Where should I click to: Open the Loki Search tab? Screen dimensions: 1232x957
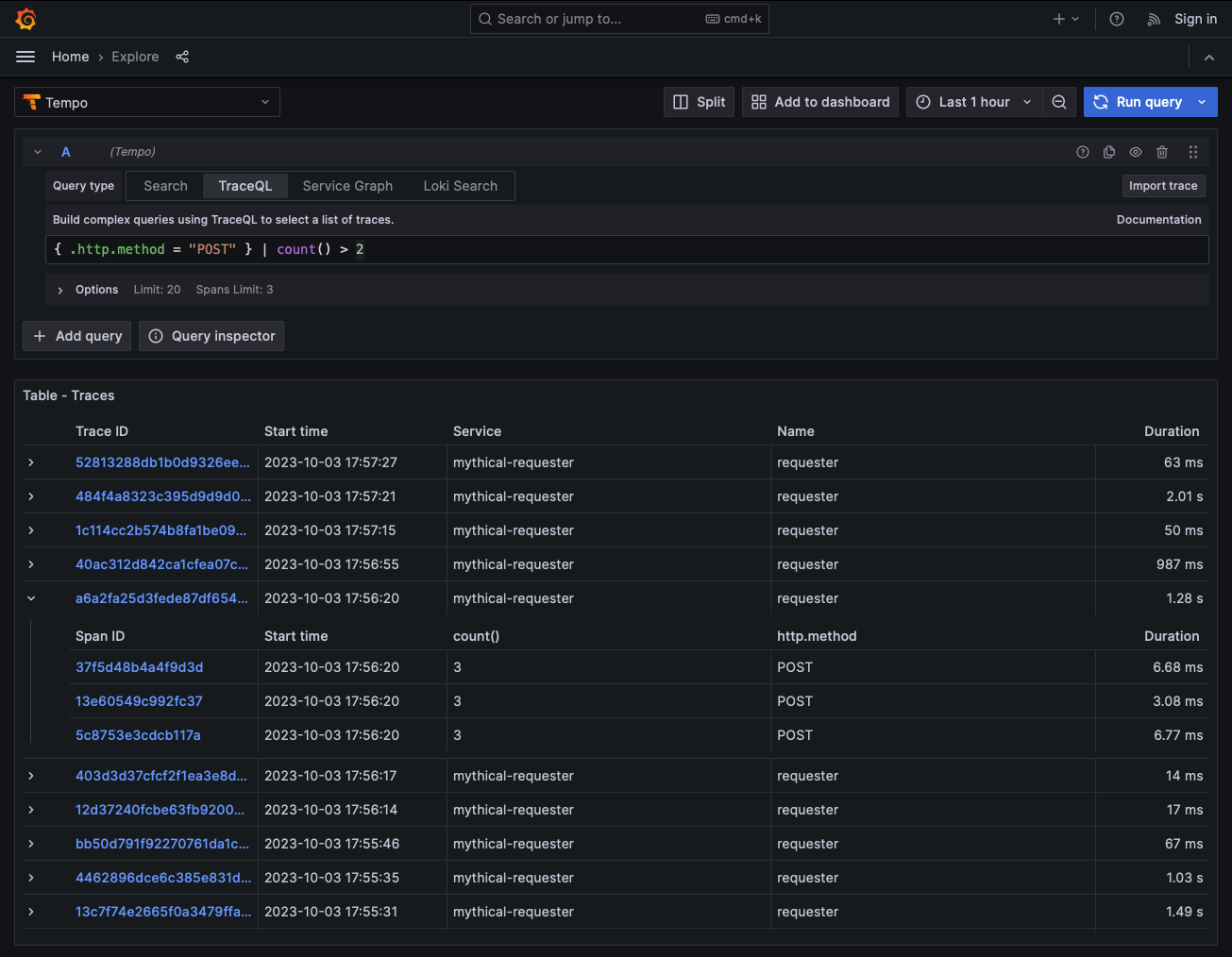(460, 186)
